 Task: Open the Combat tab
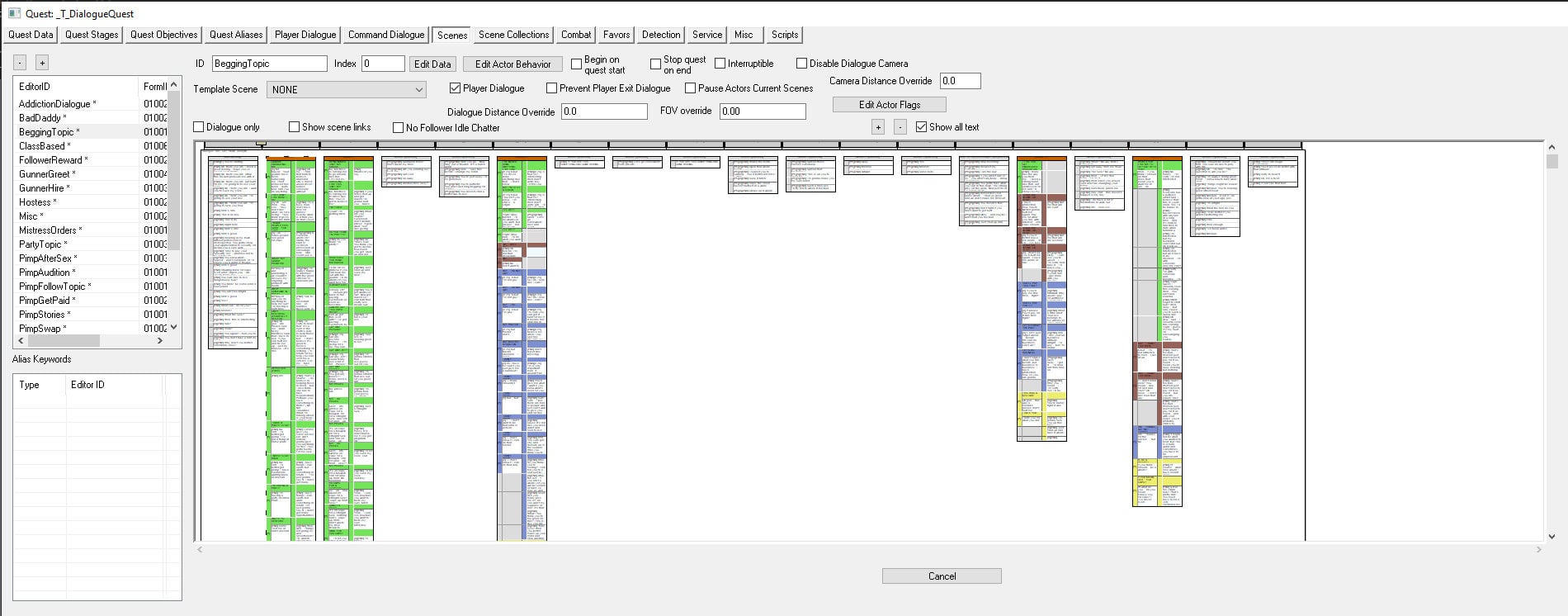click(576, 35)
